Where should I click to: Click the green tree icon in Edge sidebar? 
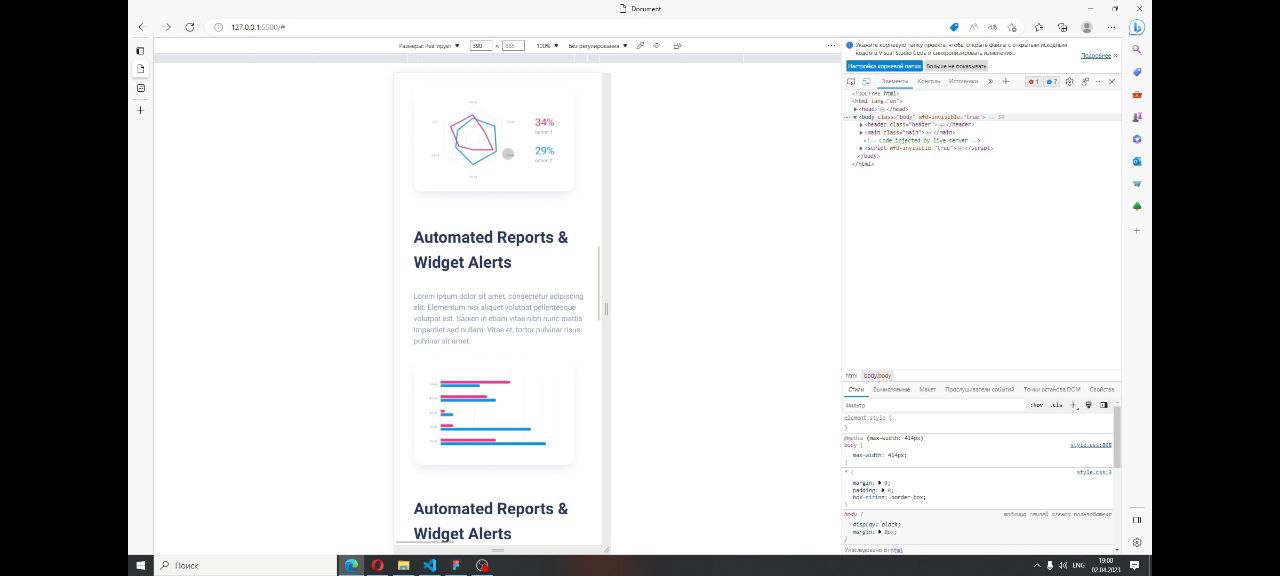(1137, 206)
